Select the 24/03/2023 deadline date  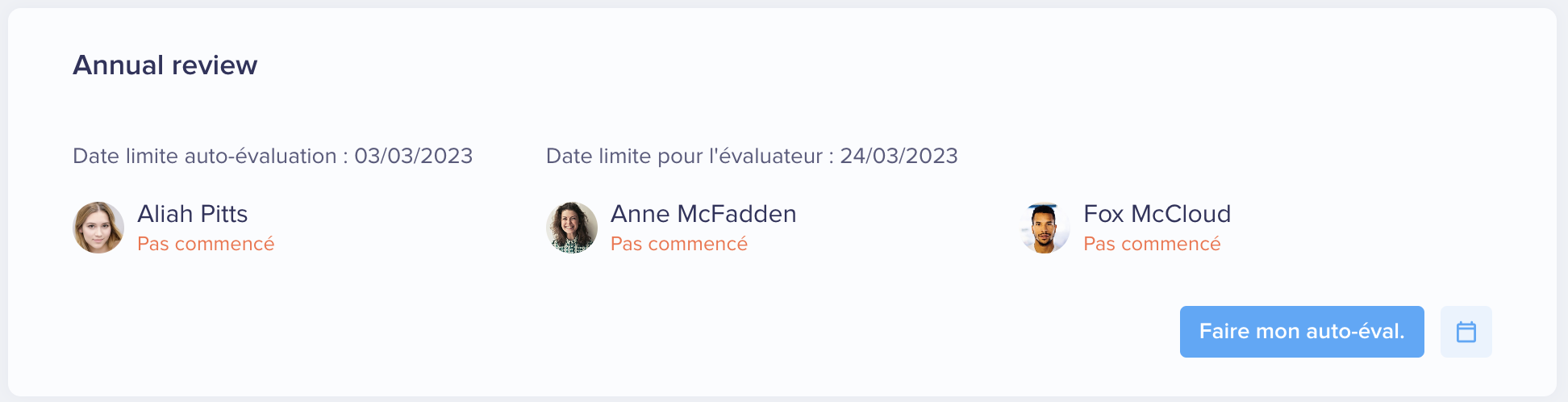(x=899, y=156)
